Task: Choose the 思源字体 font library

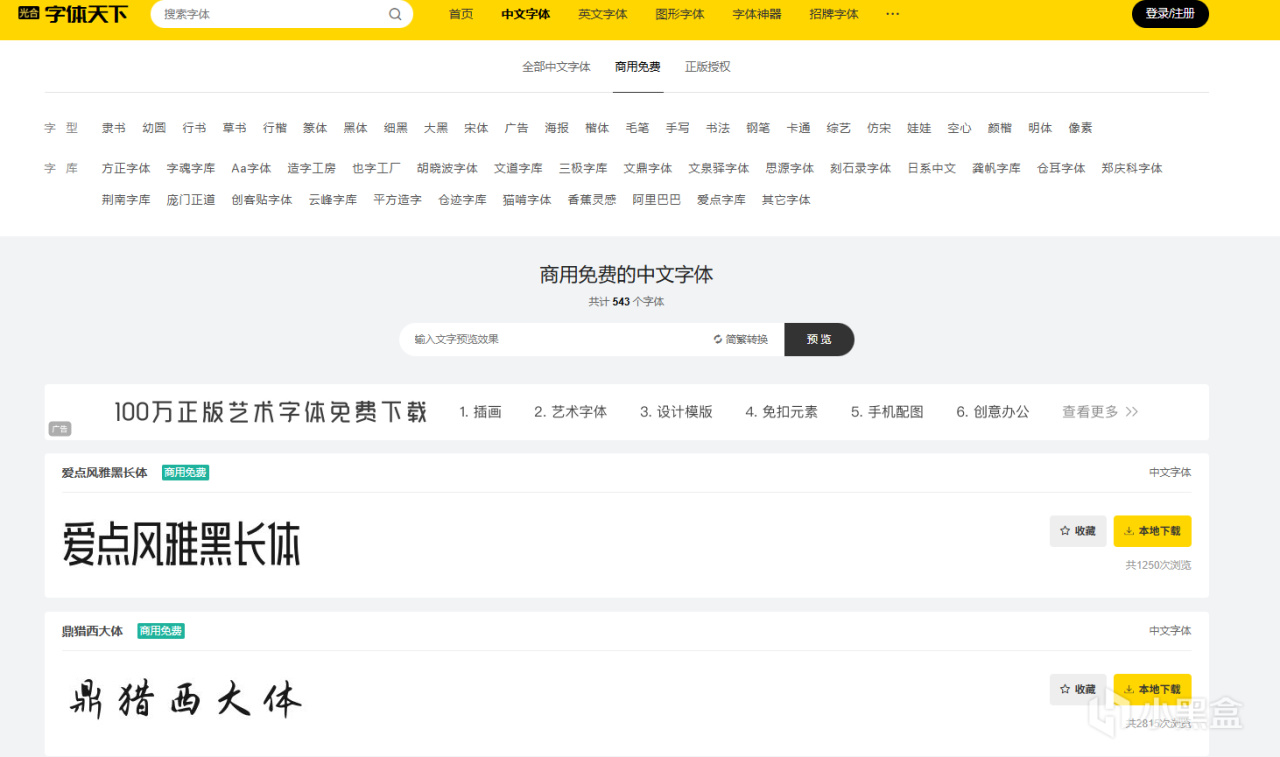Action: click(x=790, y=168)
